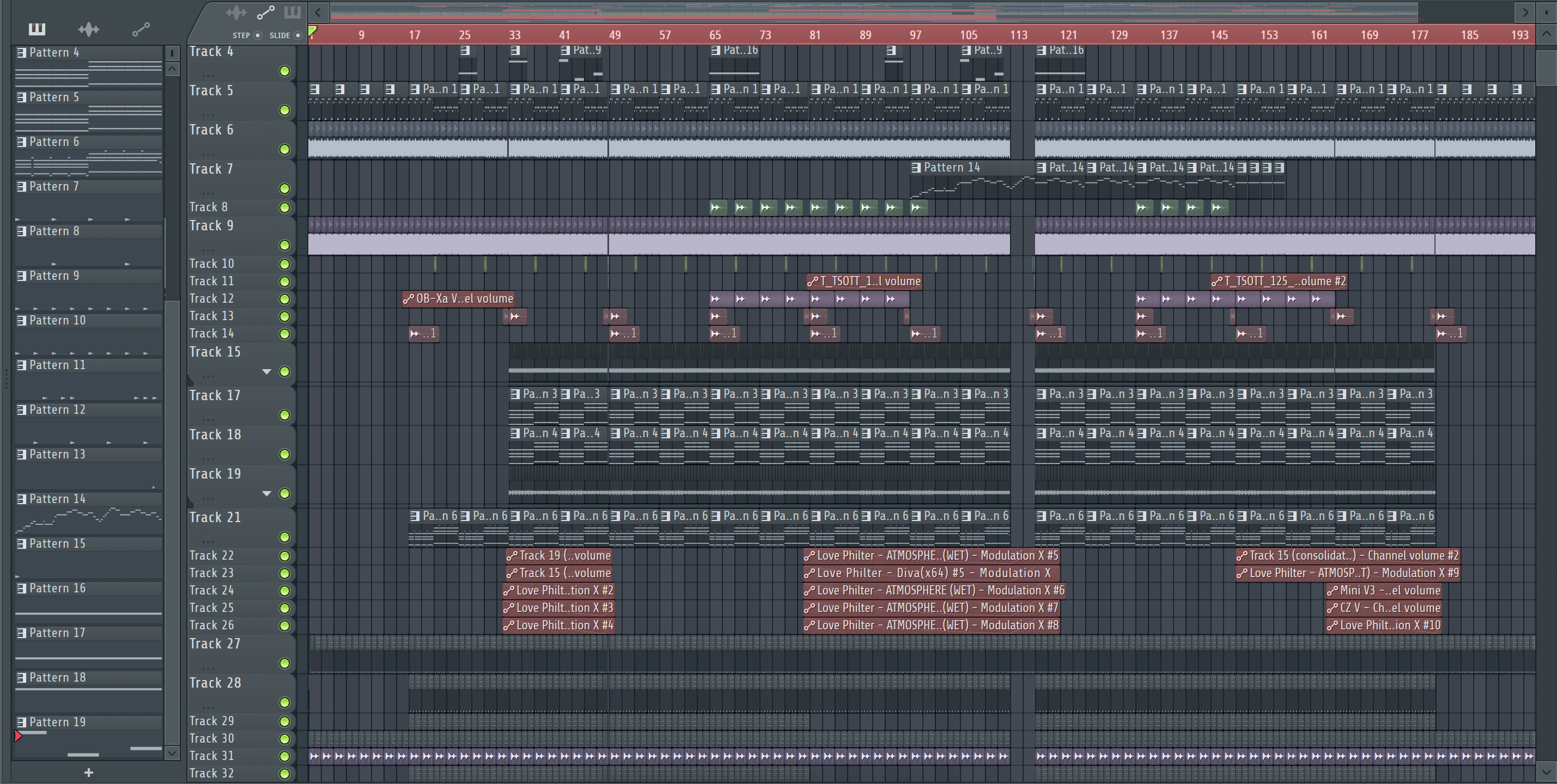Mute Track 9 green light
The image size is (1557, 784).
284,245
